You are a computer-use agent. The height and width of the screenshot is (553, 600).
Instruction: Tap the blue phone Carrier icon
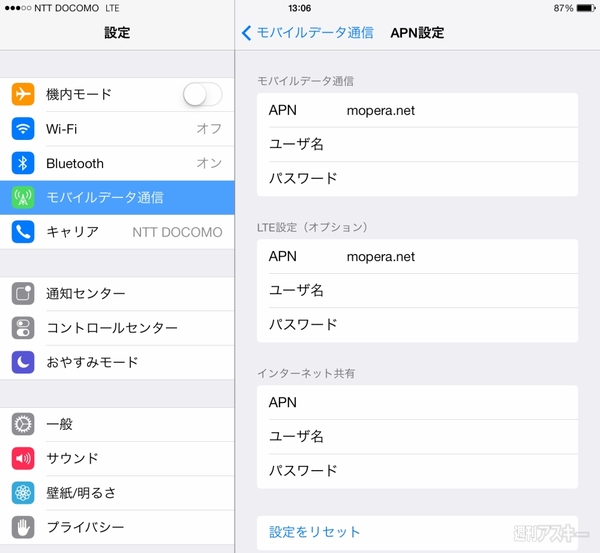(23, 232)
